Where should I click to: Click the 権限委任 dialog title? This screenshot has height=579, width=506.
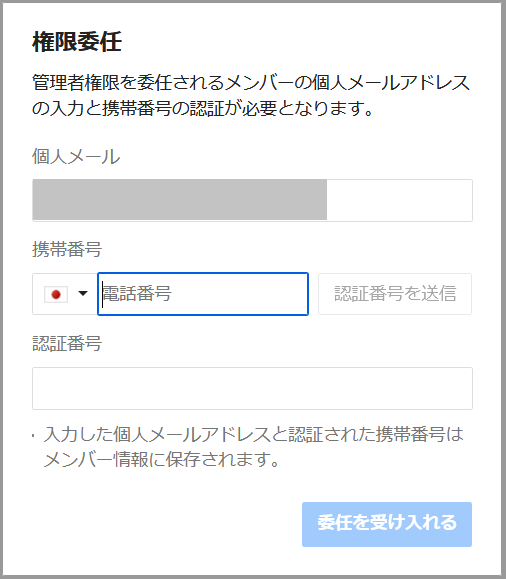[x=77, y=42]
